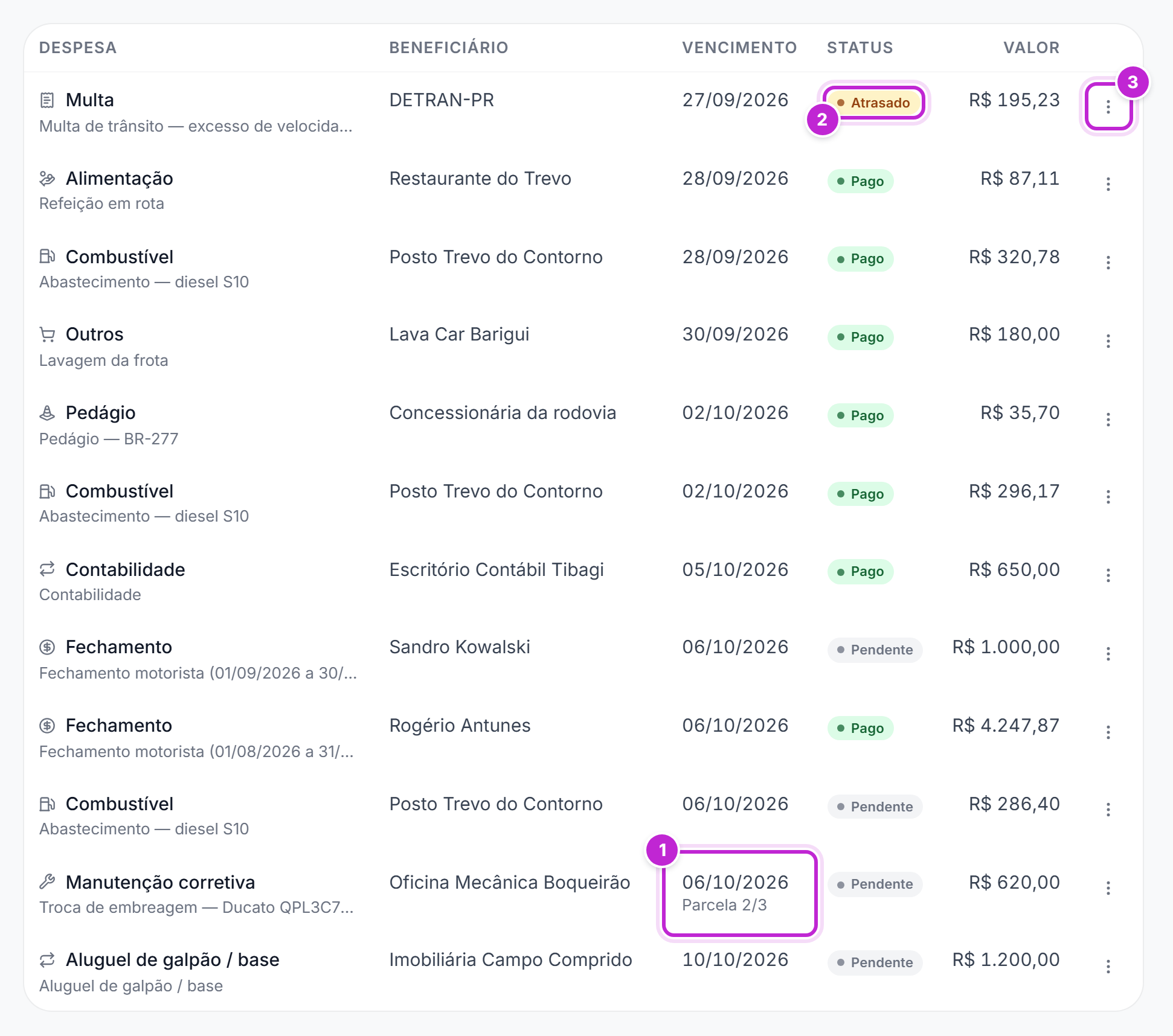Open actions menu for Manutenção corretiva row
This screenshot has width=1173, height=1036.
tap(1108, 888)
